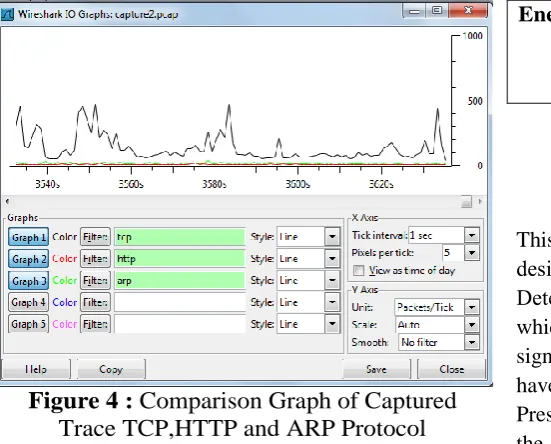Enable the Graph 4 button

tap(28, 302)
